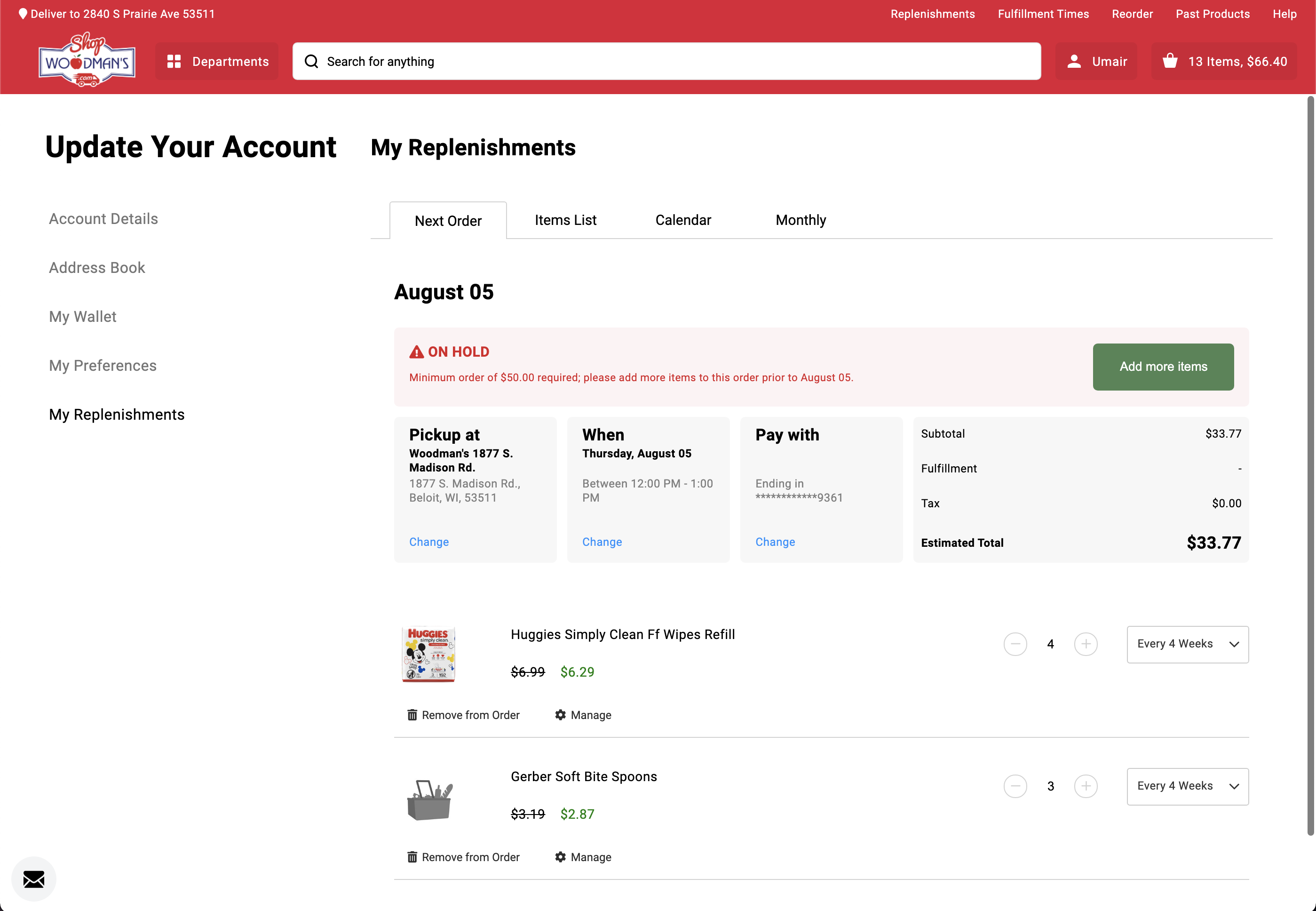Change the Pay with payment method
1316x911 pixels.
tap(775, 542)
